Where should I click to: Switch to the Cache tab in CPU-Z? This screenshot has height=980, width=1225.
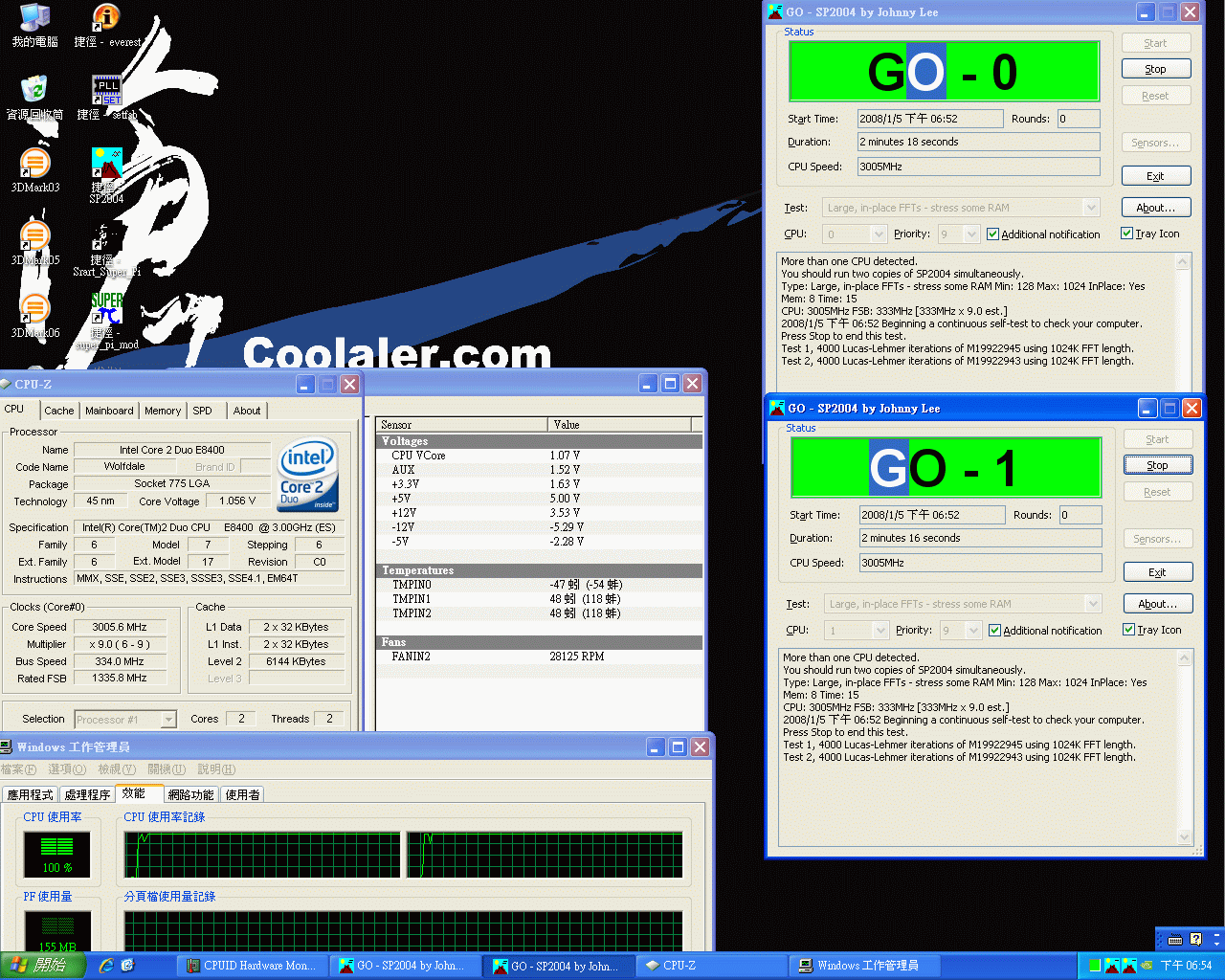click(58, 411)
